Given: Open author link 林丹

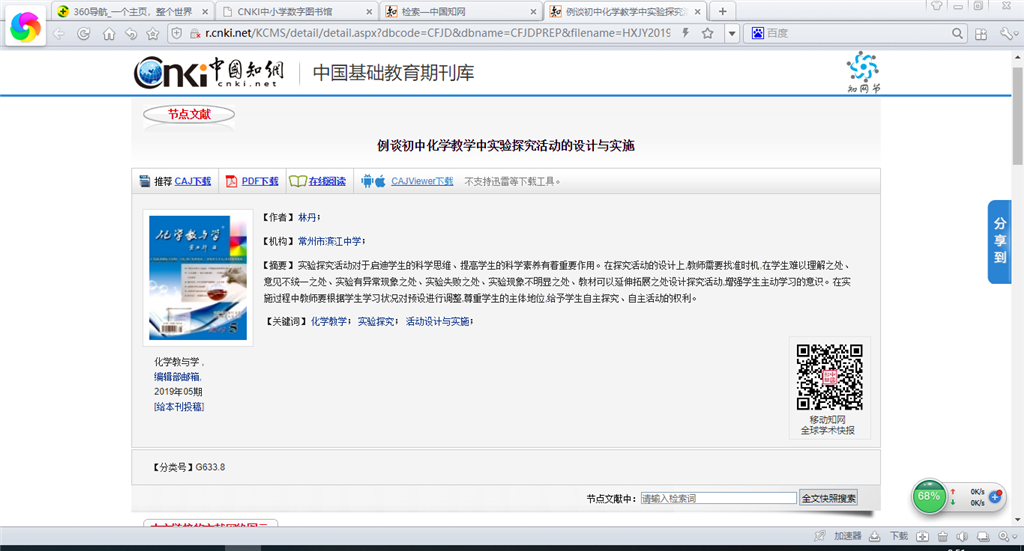Looking at the screenshot, I should (x=307, y=217).
